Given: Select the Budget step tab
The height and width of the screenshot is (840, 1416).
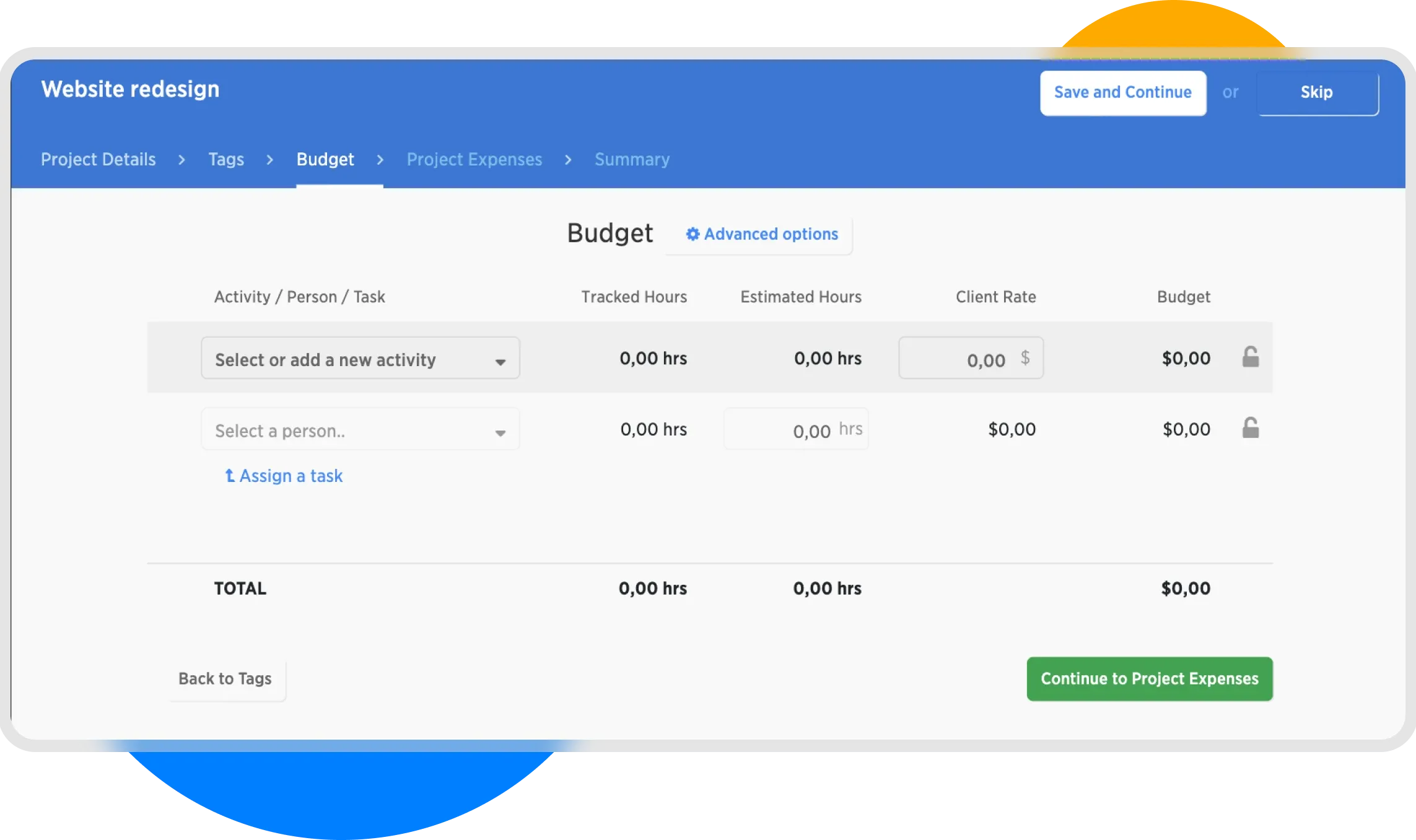Looking at the screenshot, I should pyautogui.click(x=325, y=159).
